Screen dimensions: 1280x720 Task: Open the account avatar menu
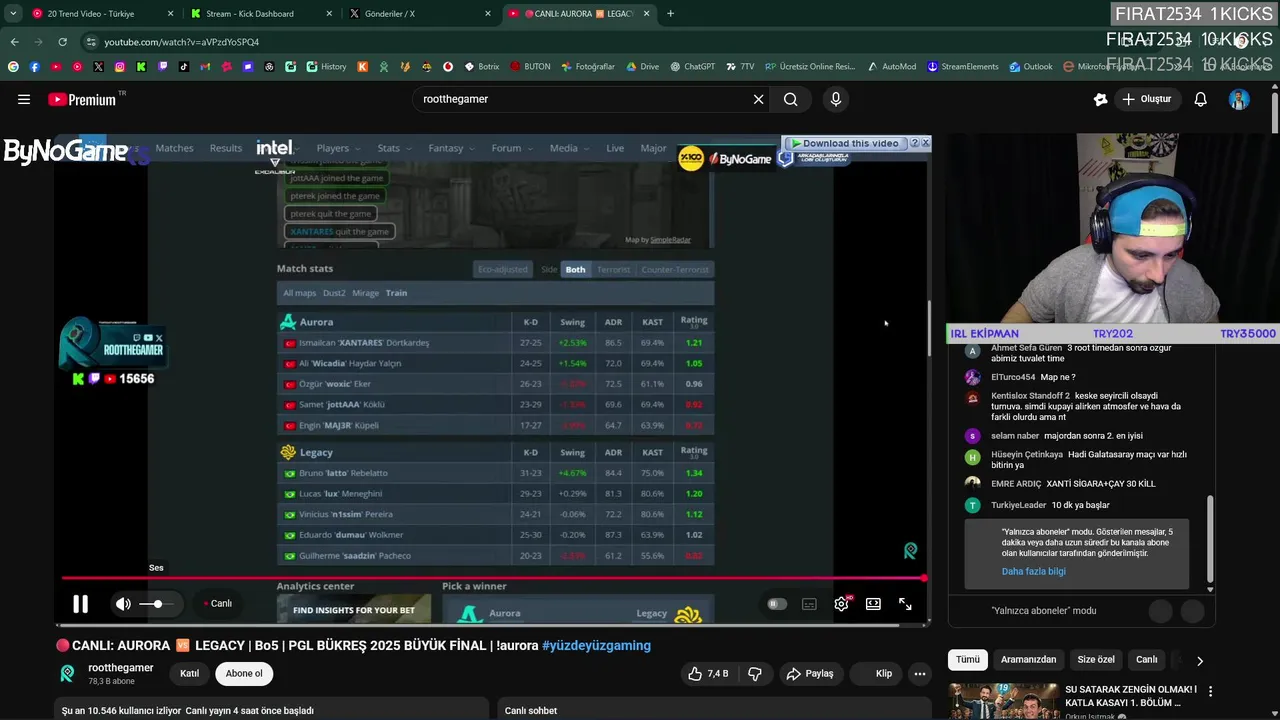click(x=1239, y=99)
